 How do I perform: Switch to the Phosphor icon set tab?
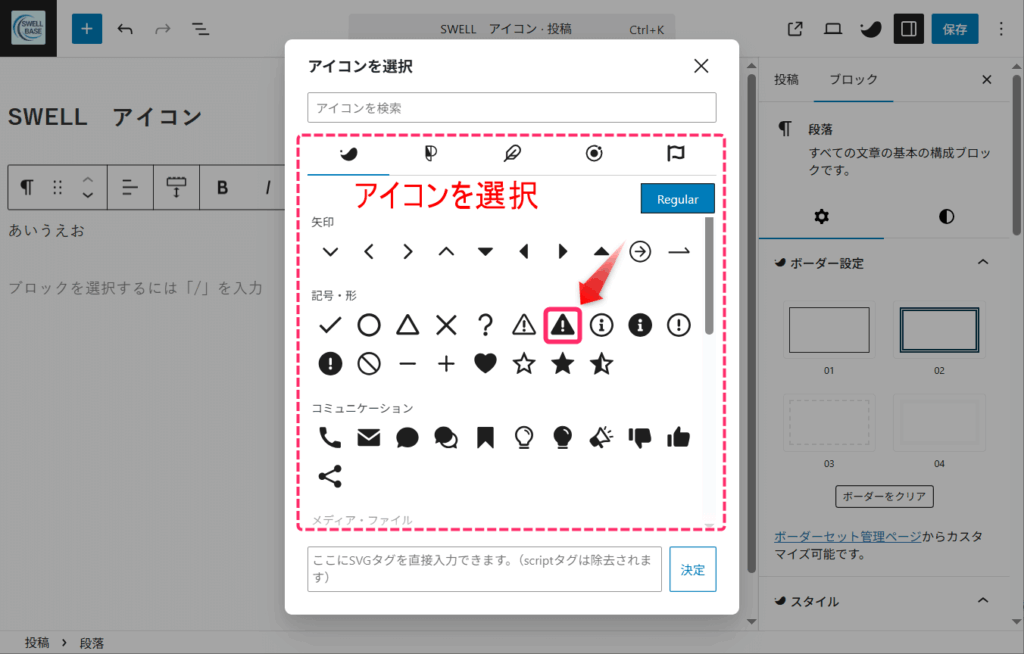[x=430, y=154]
